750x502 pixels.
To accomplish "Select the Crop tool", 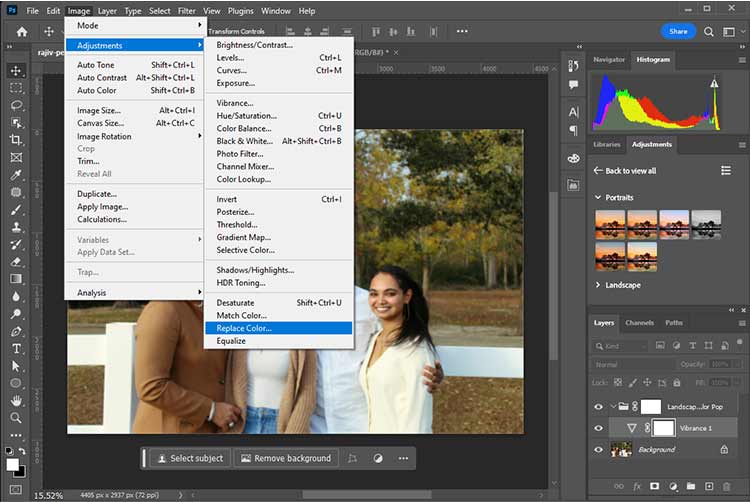I will (16, 140).
